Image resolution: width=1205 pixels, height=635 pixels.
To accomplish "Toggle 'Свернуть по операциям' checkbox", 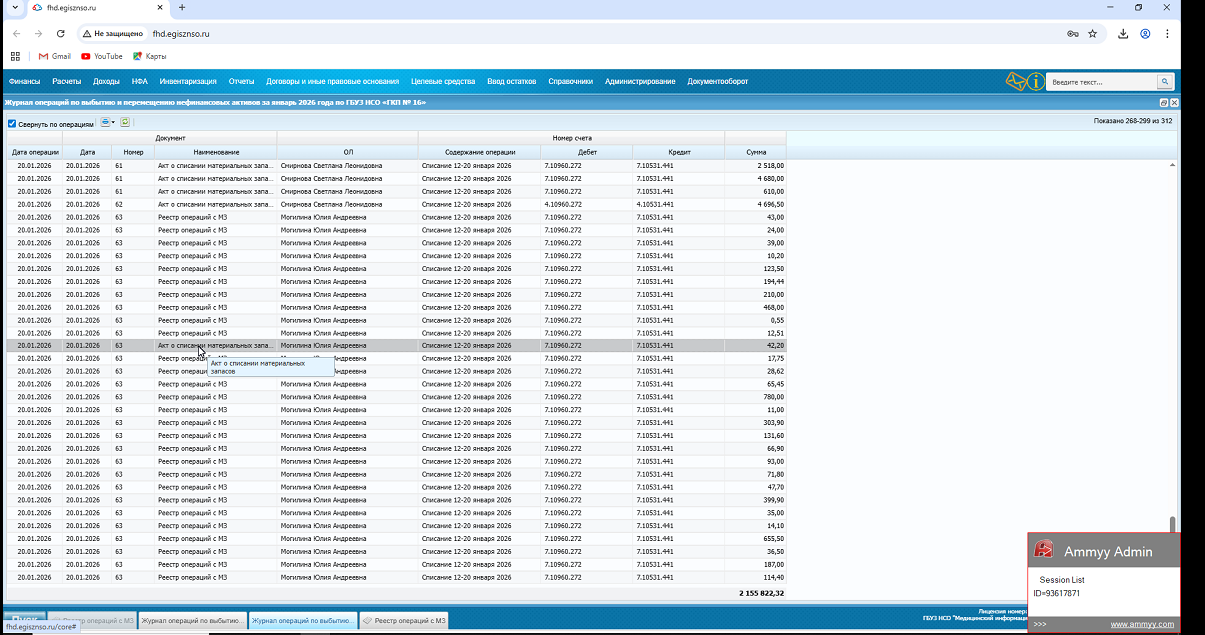I will point(12,124).
